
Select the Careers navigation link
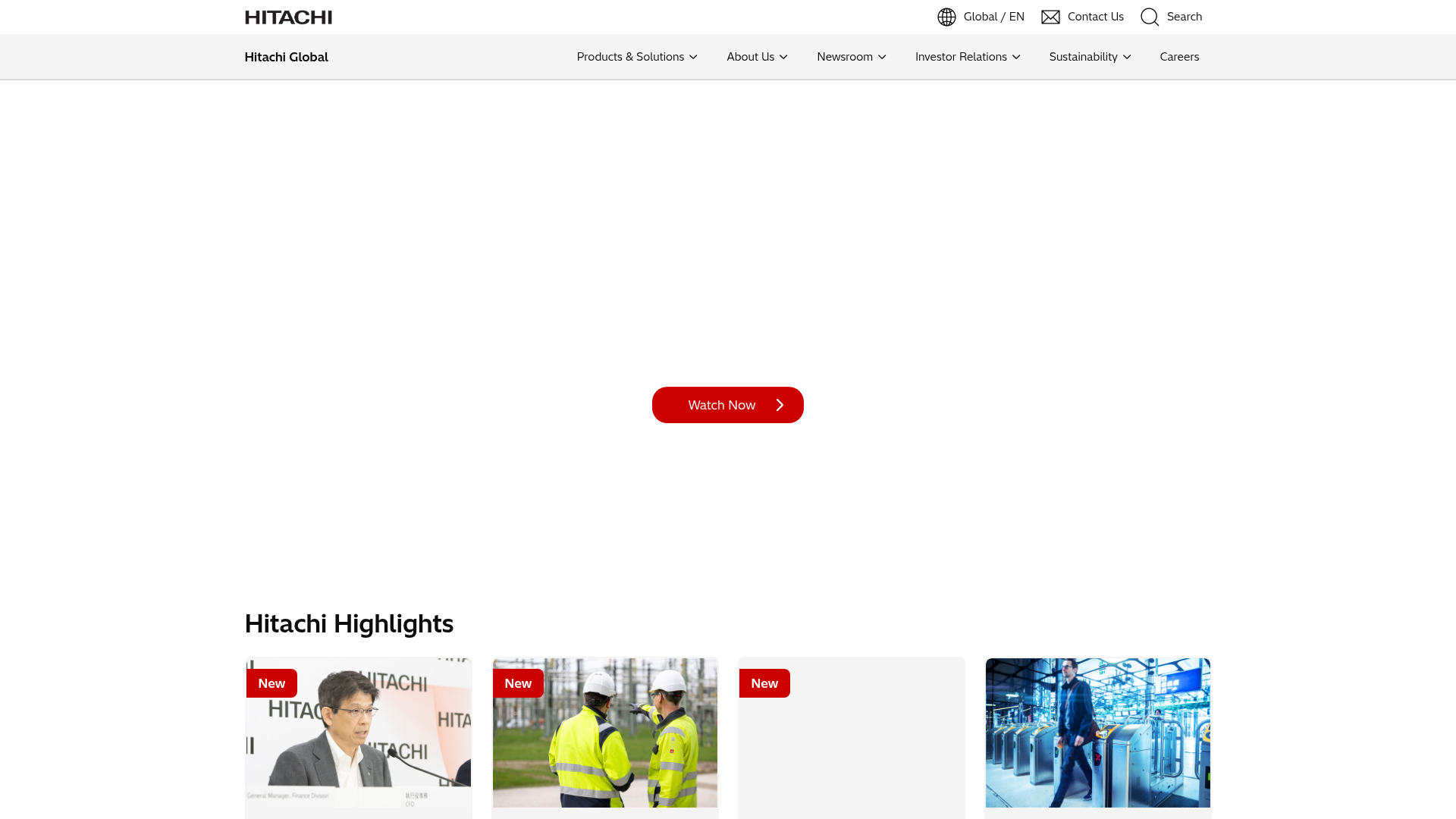(1179, 56)
